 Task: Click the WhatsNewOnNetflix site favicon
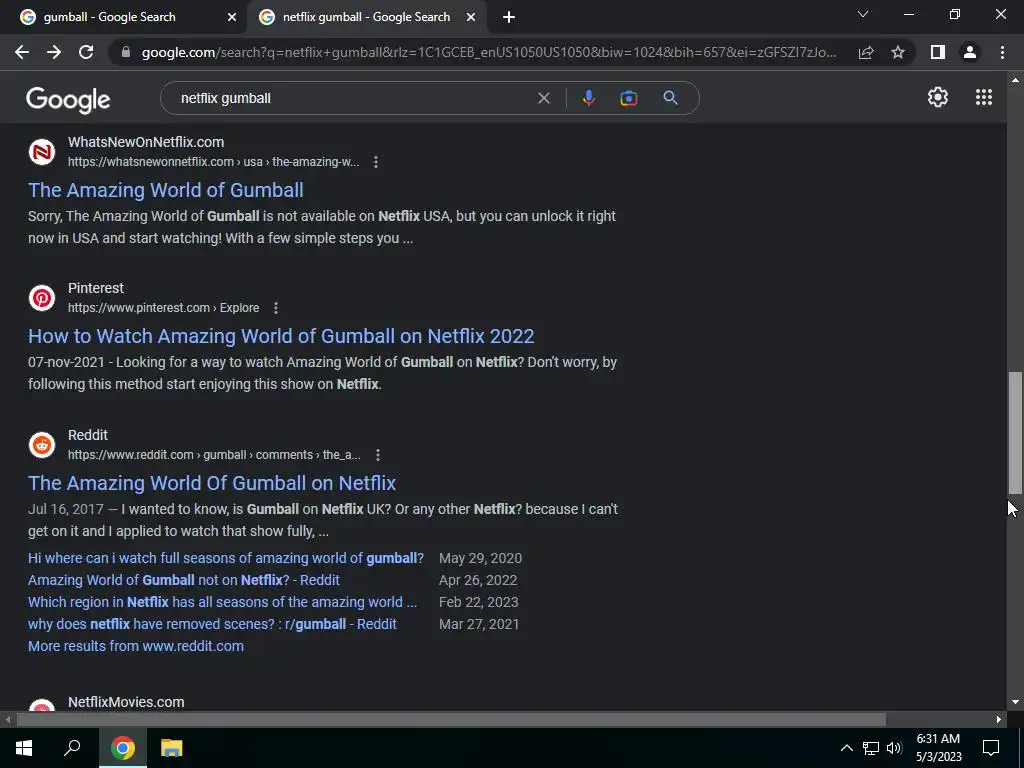tap(42, 152)
